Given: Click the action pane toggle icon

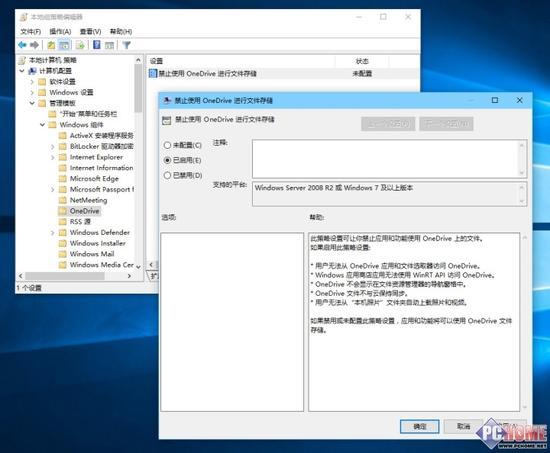Looking at the screenshot, I should (109, 45).
